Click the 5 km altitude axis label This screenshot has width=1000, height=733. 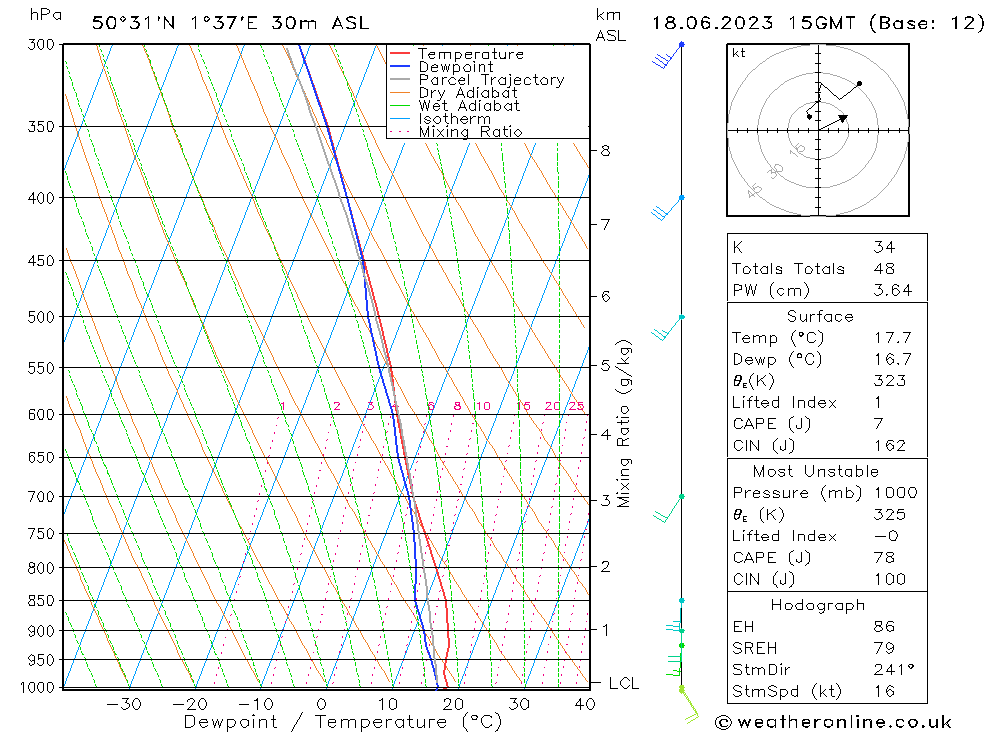point(605,366)
